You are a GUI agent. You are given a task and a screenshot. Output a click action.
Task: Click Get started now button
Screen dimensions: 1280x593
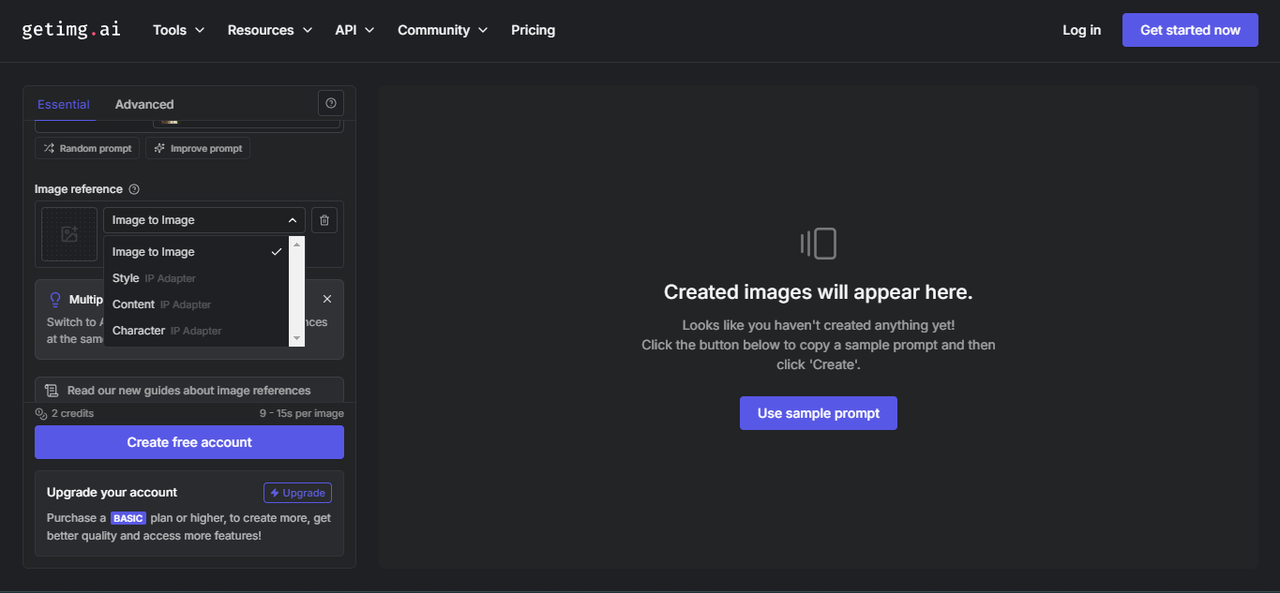point(1190,30)
